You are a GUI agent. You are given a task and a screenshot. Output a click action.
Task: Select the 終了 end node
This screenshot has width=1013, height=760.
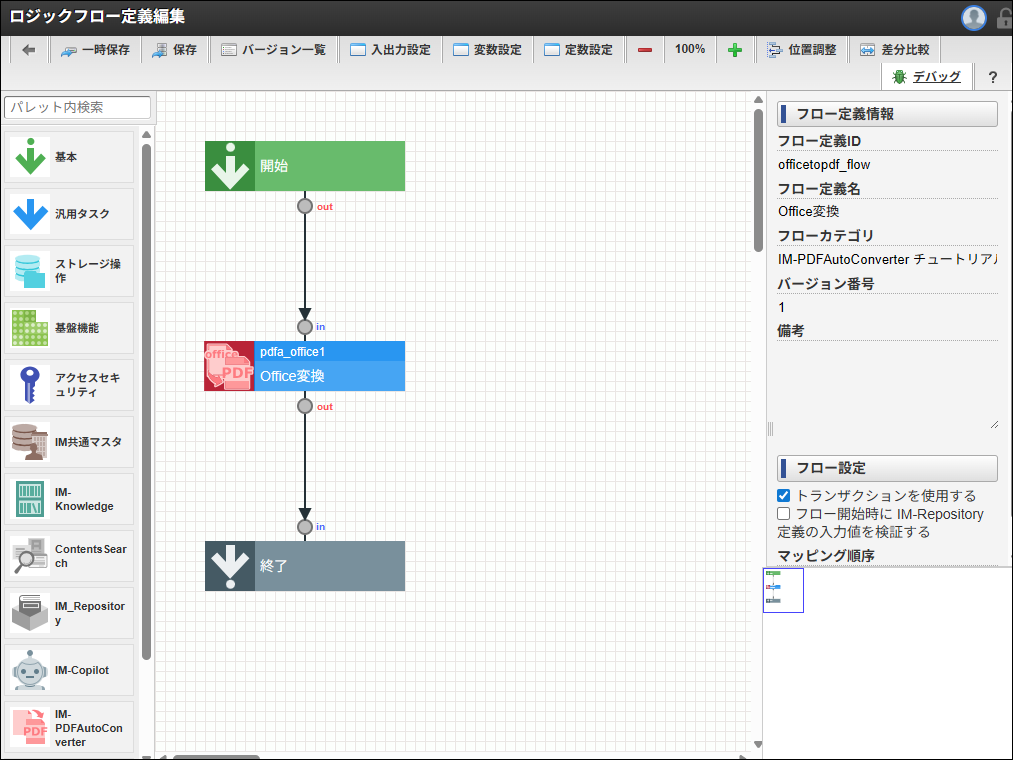coord(305,566)
